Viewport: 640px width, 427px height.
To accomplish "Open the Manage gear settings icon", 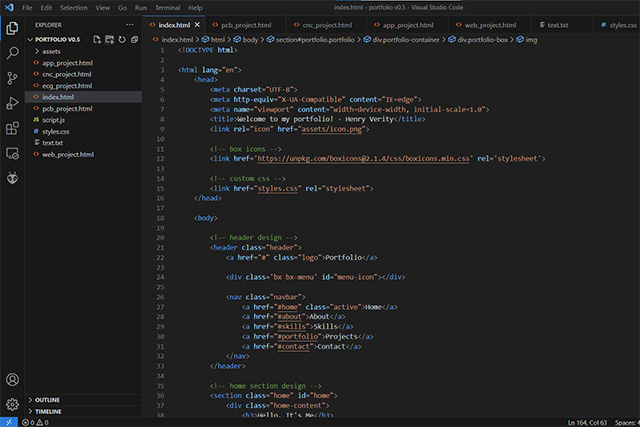I will click(x=12, y=404).
